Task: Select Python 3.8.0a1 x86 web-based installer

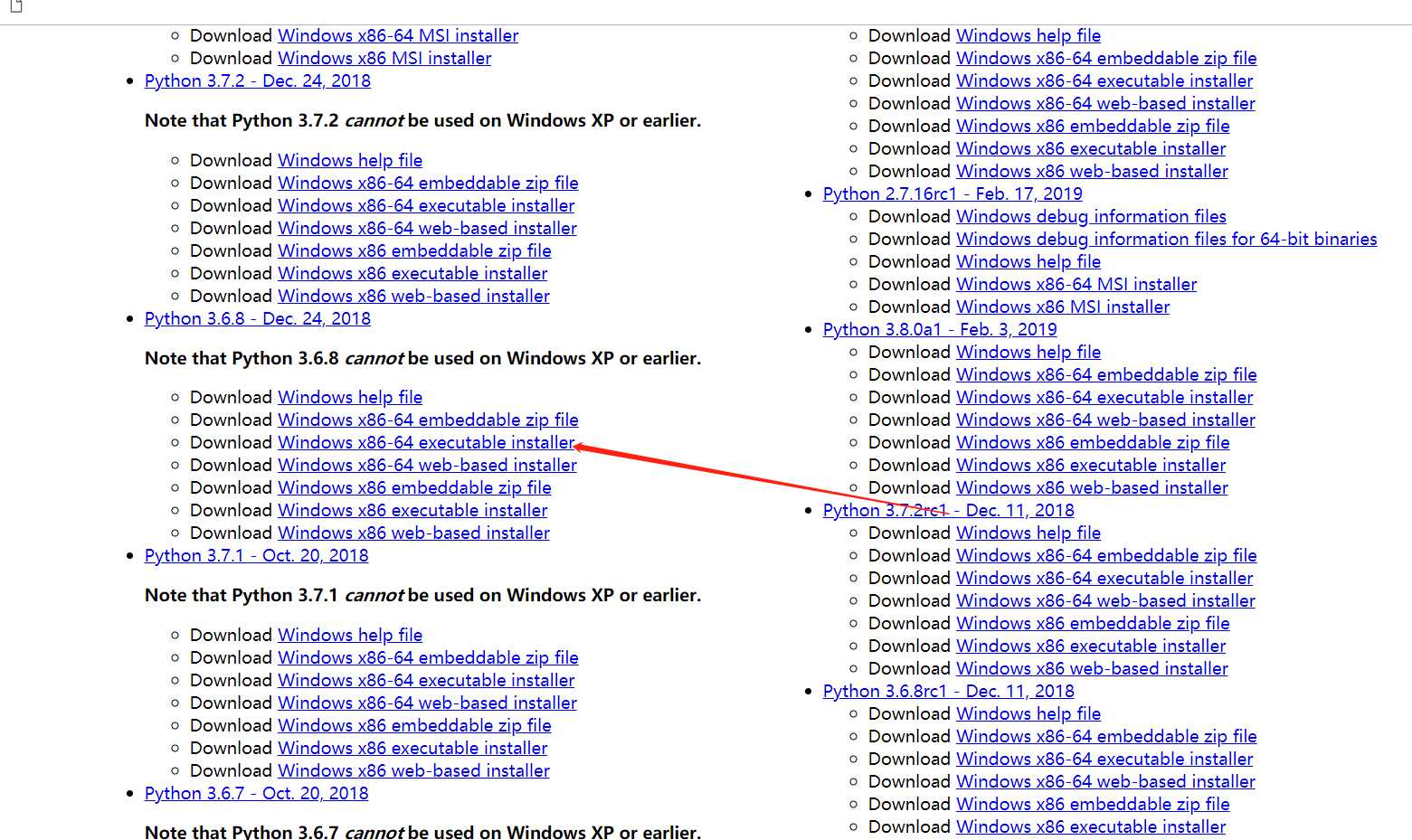Action: point(1092,487)
